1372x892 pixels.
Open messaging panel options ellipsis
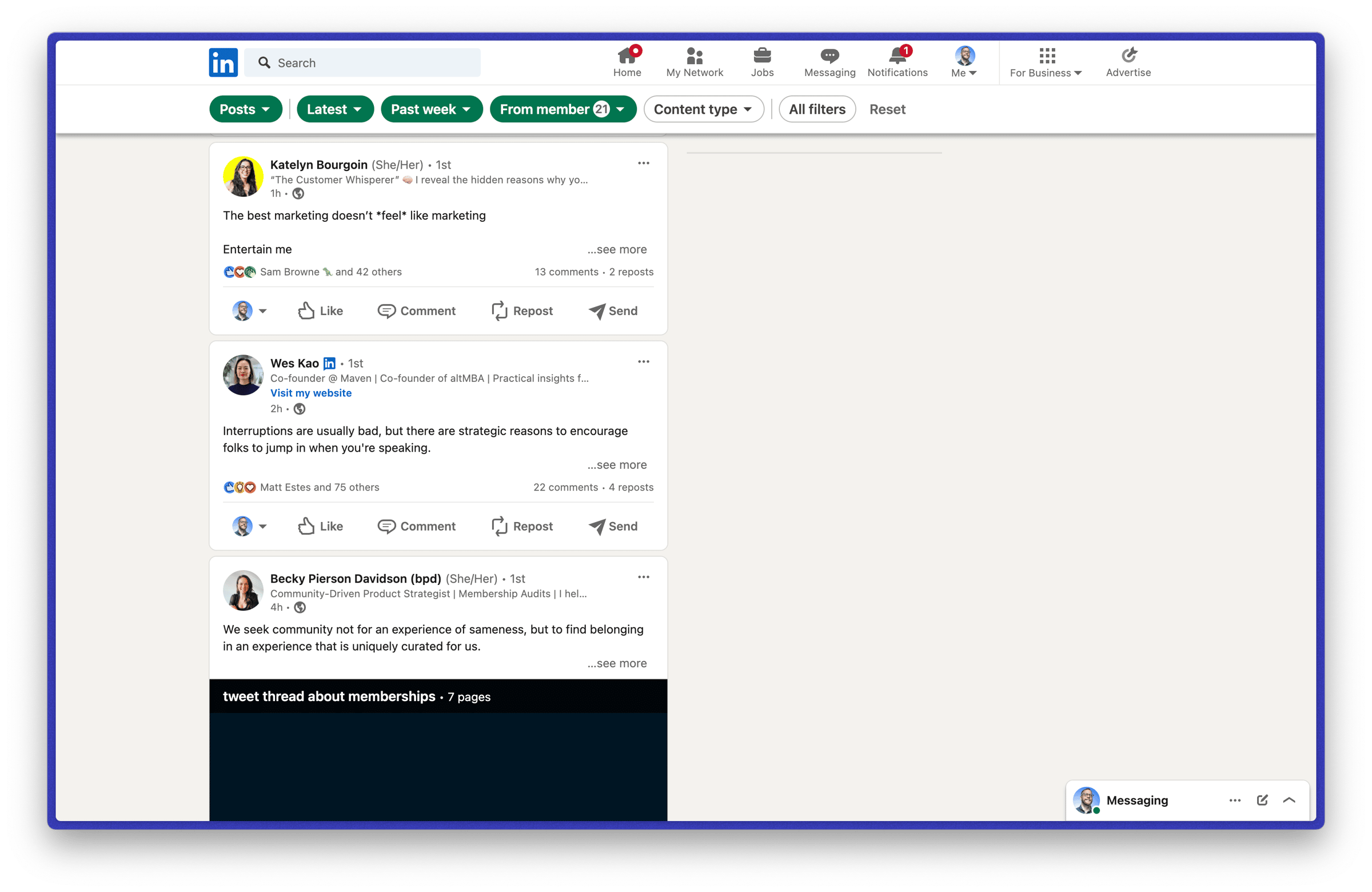1234,800
